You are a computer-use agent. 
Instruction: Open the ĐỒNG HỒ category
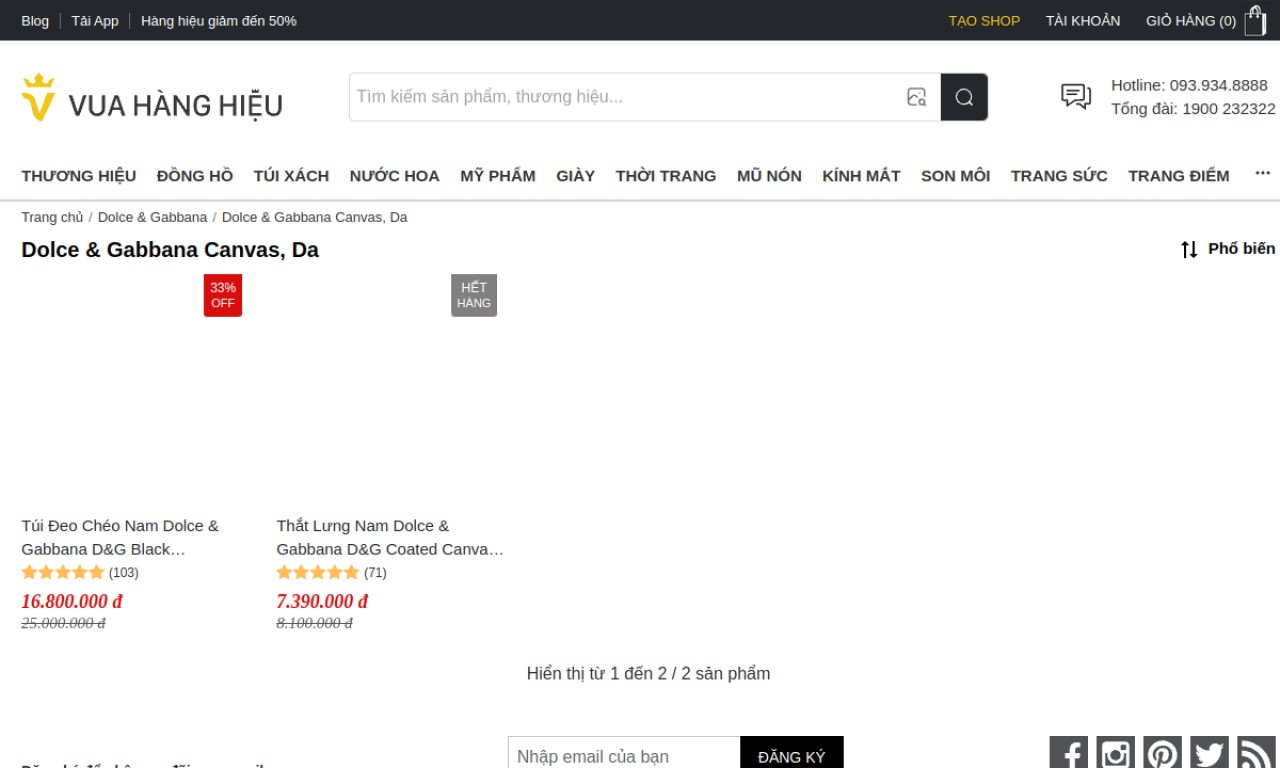click(x=195, y=176)
